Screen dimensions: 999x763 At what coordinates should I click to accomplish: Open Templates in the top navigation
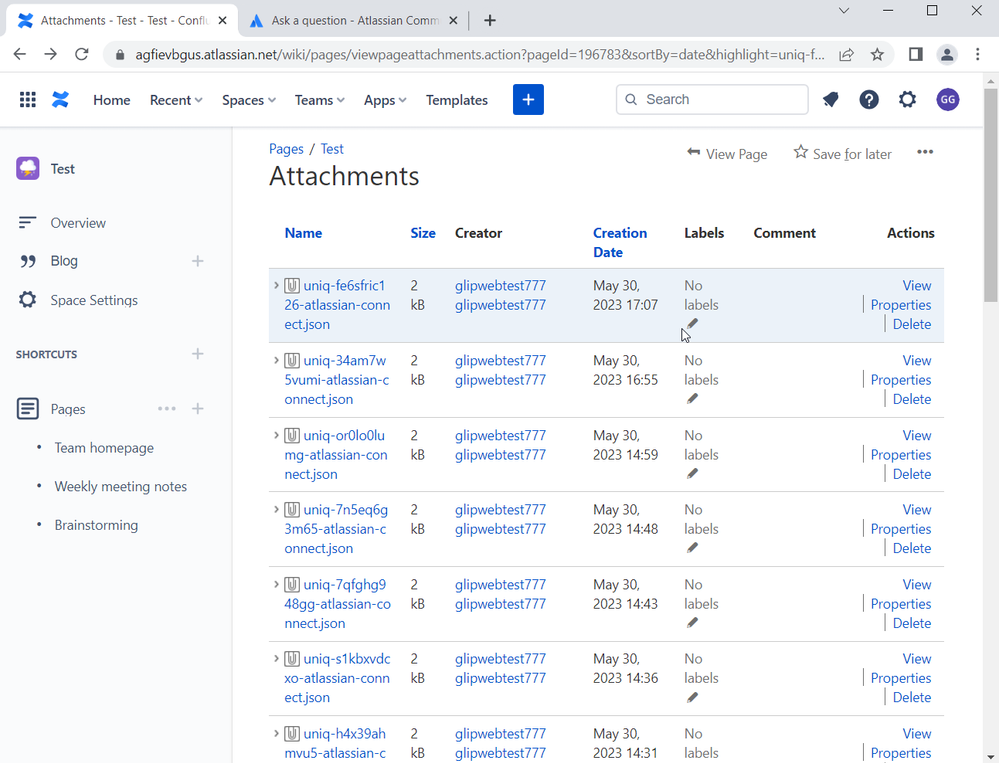[x=457, y=100]
